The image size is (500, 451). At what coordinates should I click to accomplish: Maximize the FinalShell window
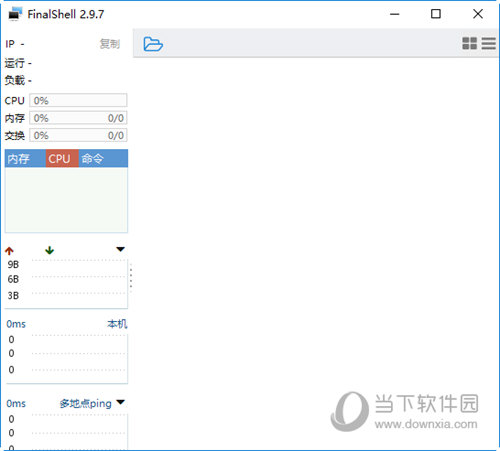436,14
